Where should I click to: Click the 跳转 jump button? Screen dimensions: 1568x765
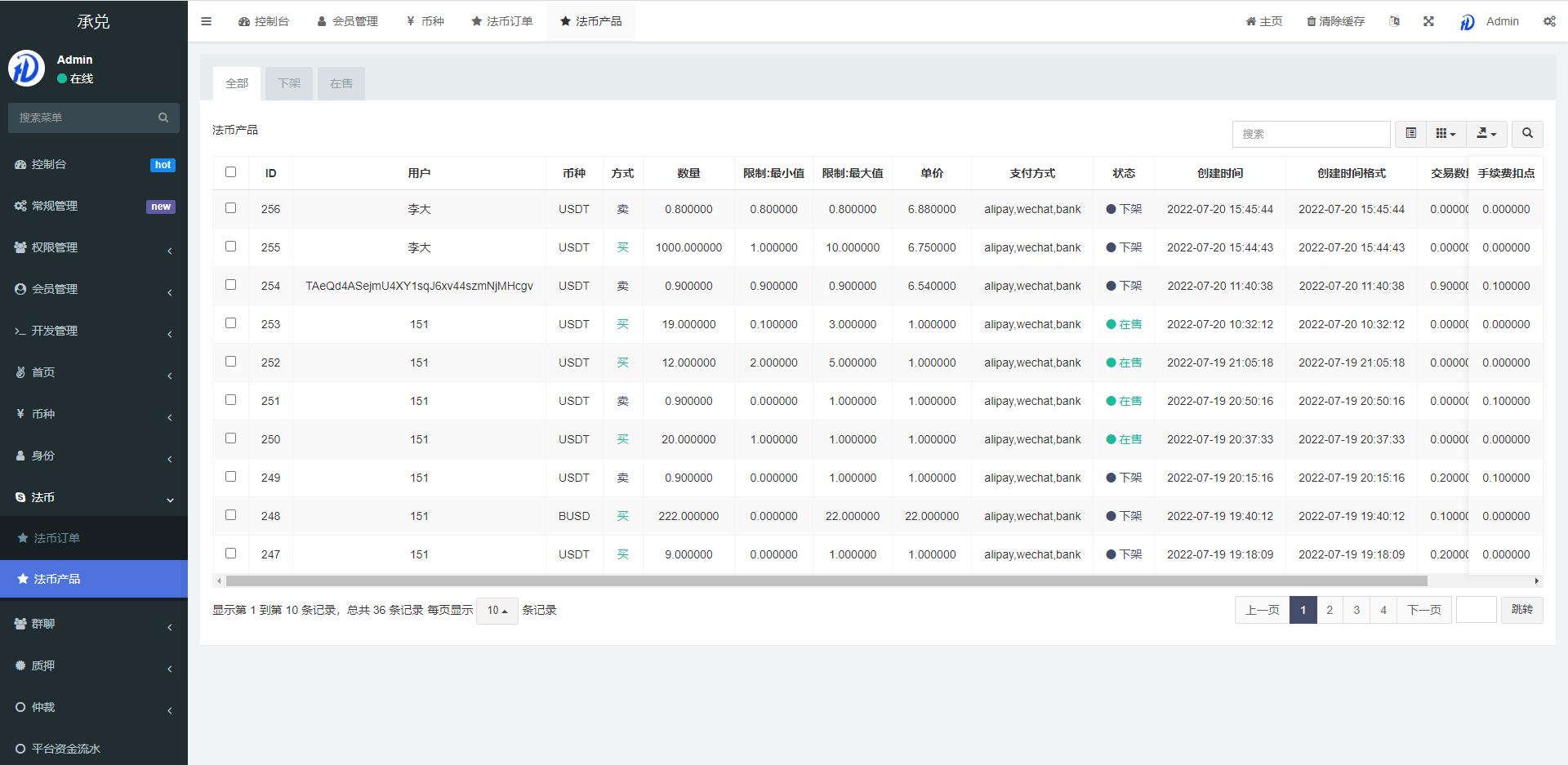(x=1521, y=610)
